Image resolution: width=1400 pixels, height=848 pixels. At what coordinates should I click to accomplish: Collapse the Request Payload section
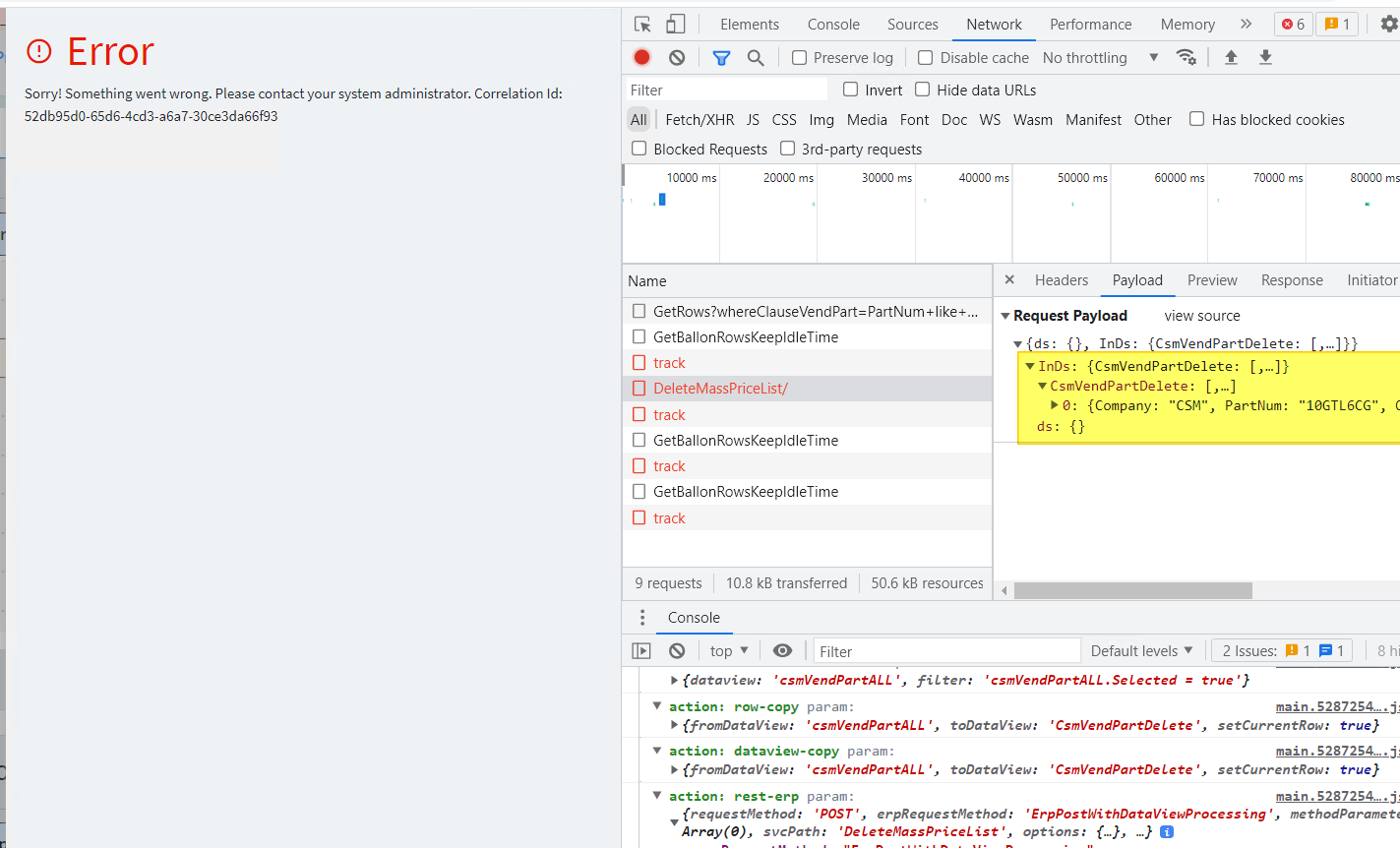coord(1005,316)
